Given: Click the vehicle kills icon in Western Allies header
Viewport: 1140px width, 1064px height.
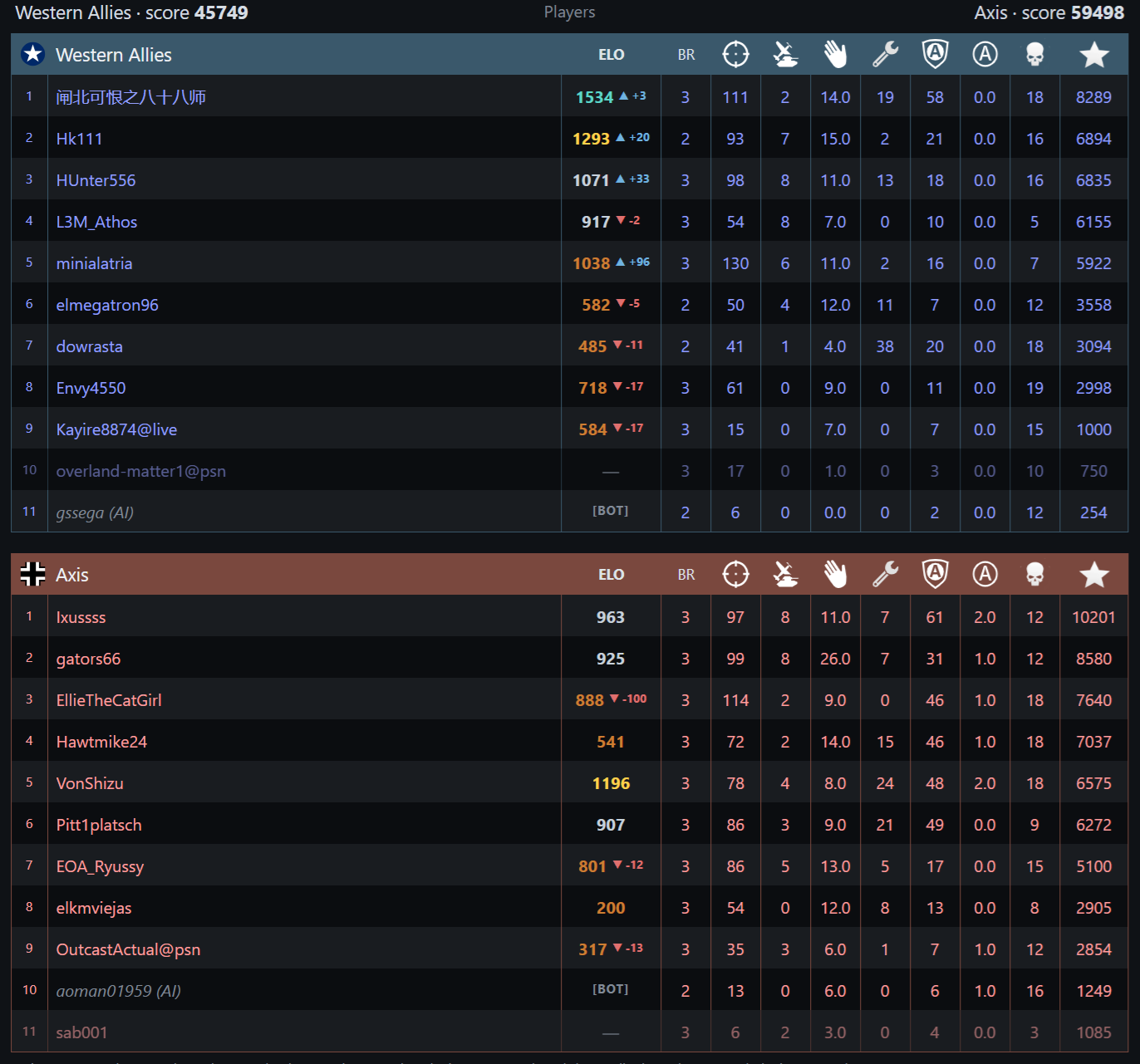Looking at the screenshot, I should click(x=785, y=55).
